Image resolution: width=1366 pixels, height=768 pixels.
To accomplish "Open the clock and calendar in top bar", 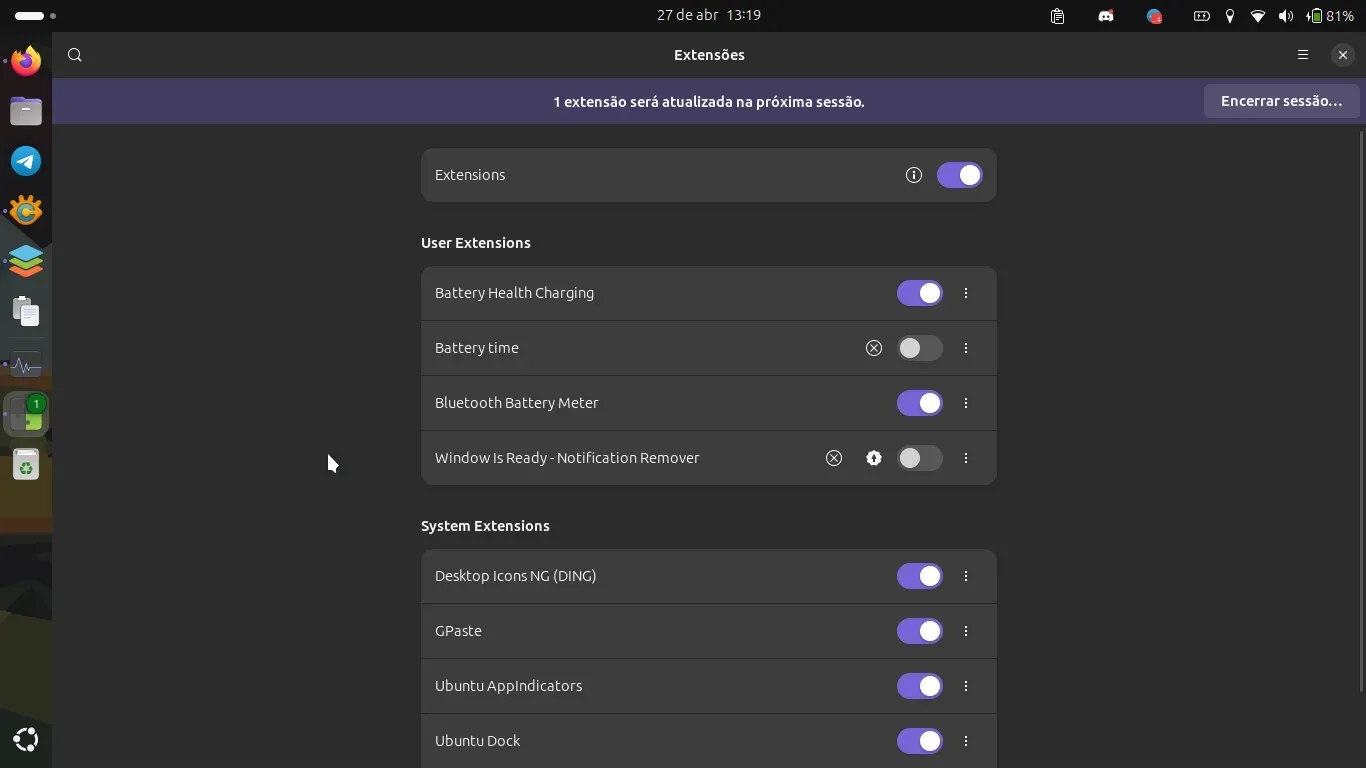I will point(708,15).
